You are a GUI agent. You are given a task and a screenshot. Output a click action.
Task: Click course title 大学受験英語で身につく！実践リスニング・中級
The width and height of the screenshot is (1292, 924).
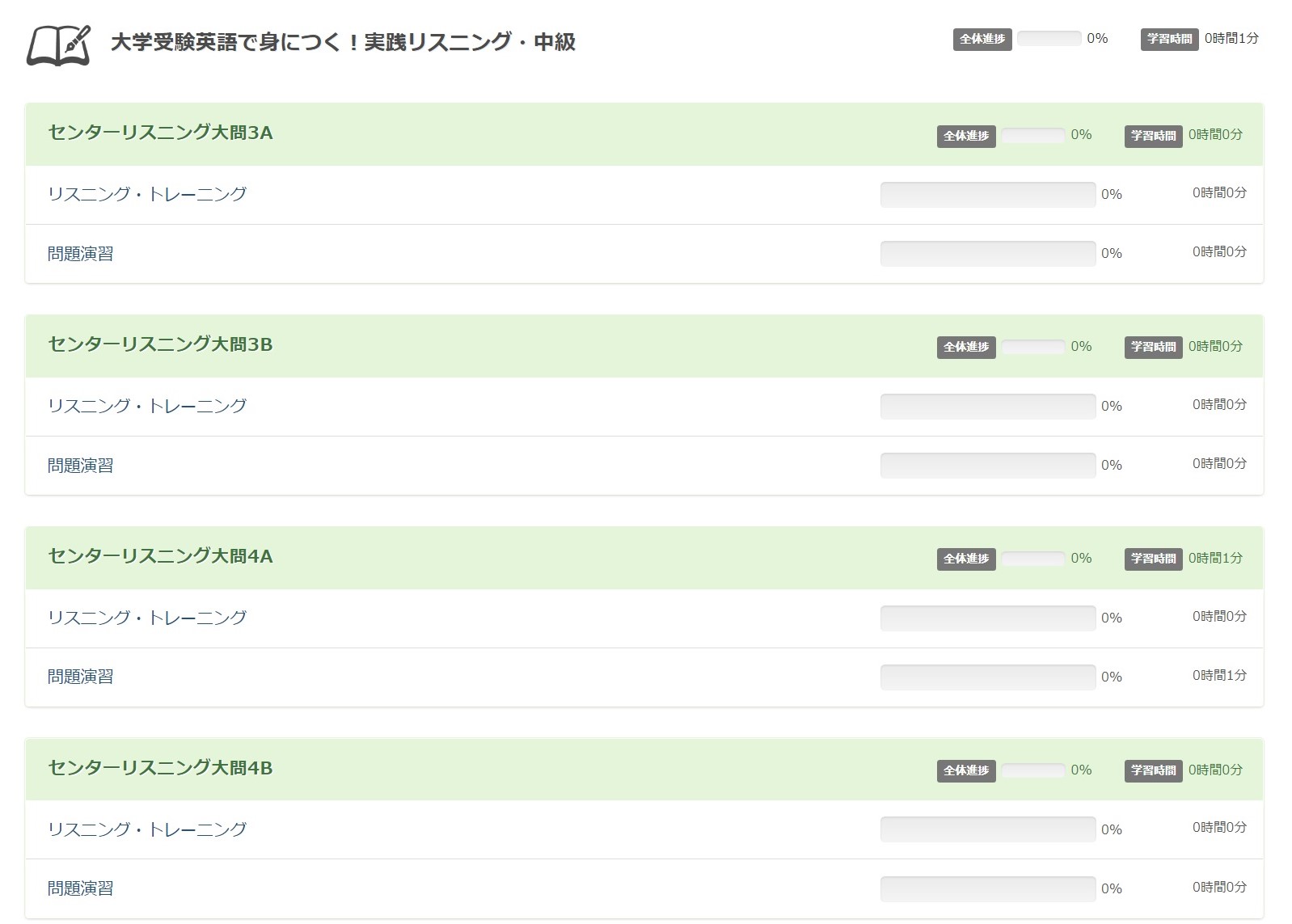[x=343, y=42]
